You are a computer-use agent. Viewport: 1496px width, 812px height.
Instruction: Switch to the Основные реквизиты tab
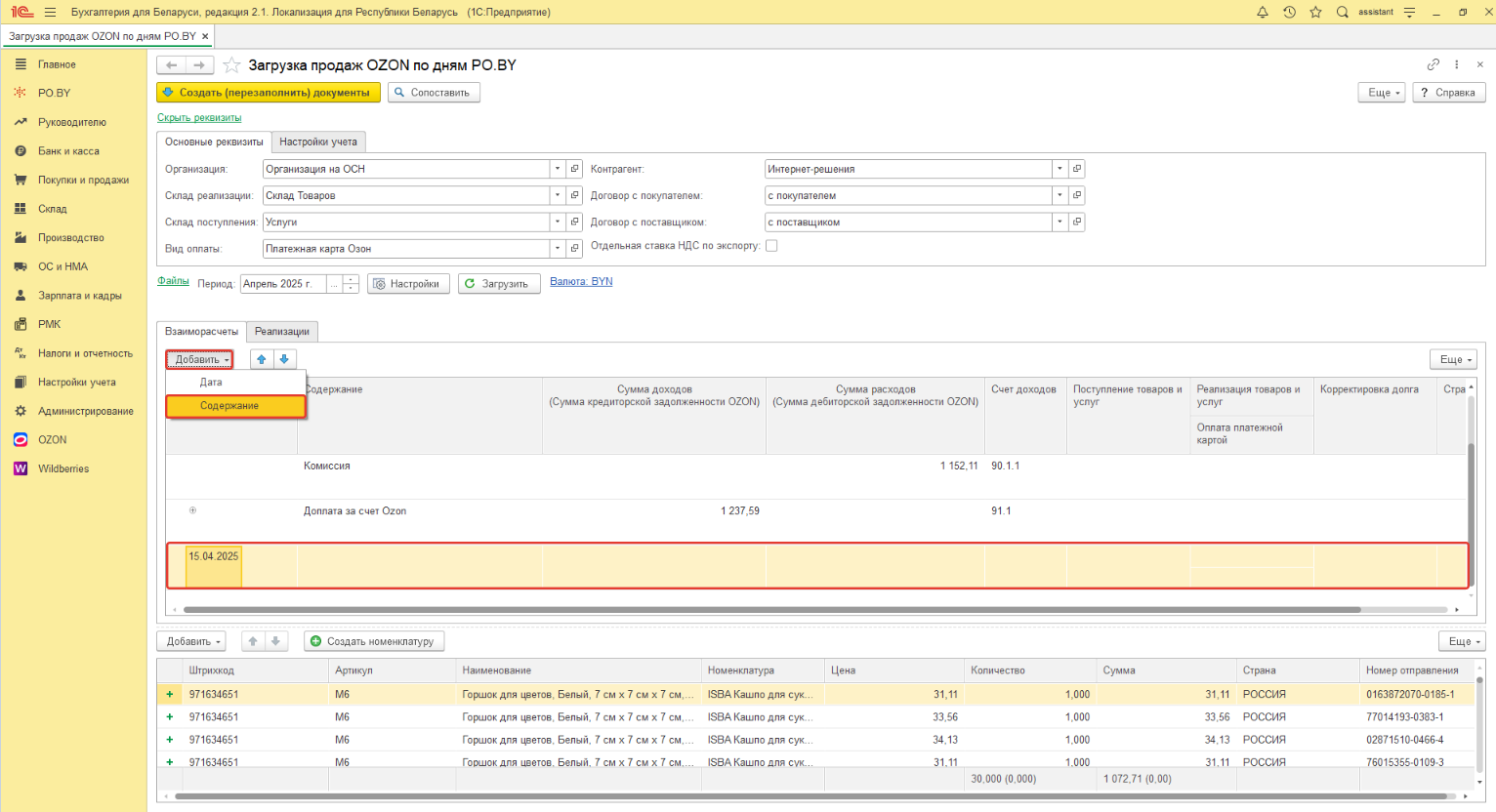[x=214, y=142]
